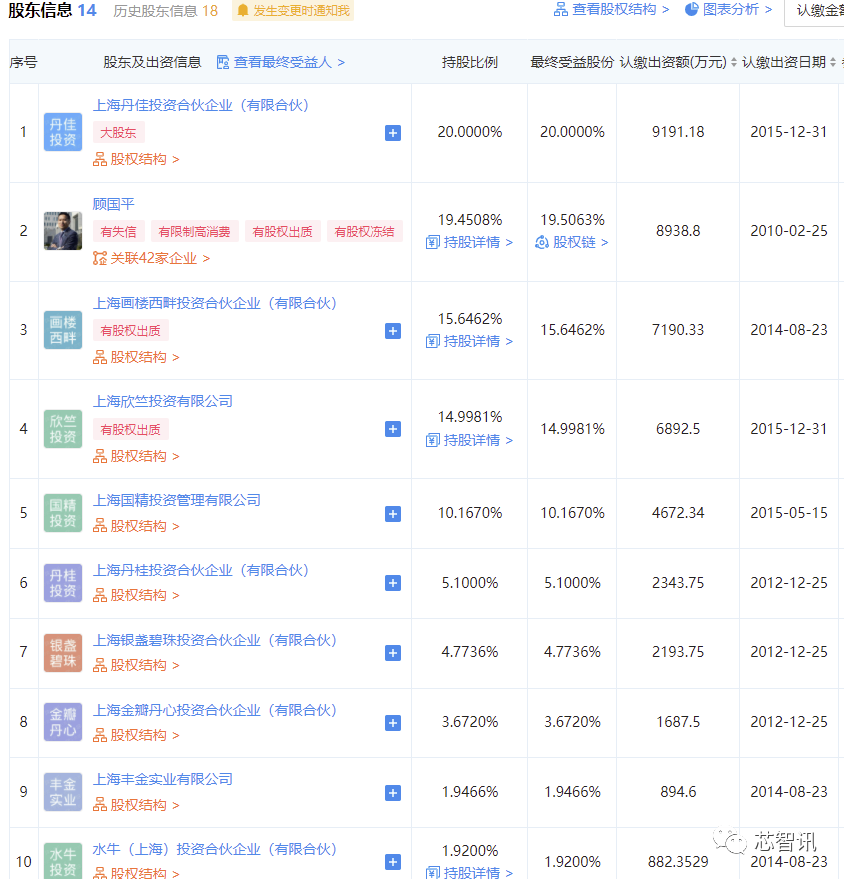The height and width of the screenshot is (879, 844).
Task: Expand the 上海欣竺投资有限公司 row plus button
Action: point(393,429)
